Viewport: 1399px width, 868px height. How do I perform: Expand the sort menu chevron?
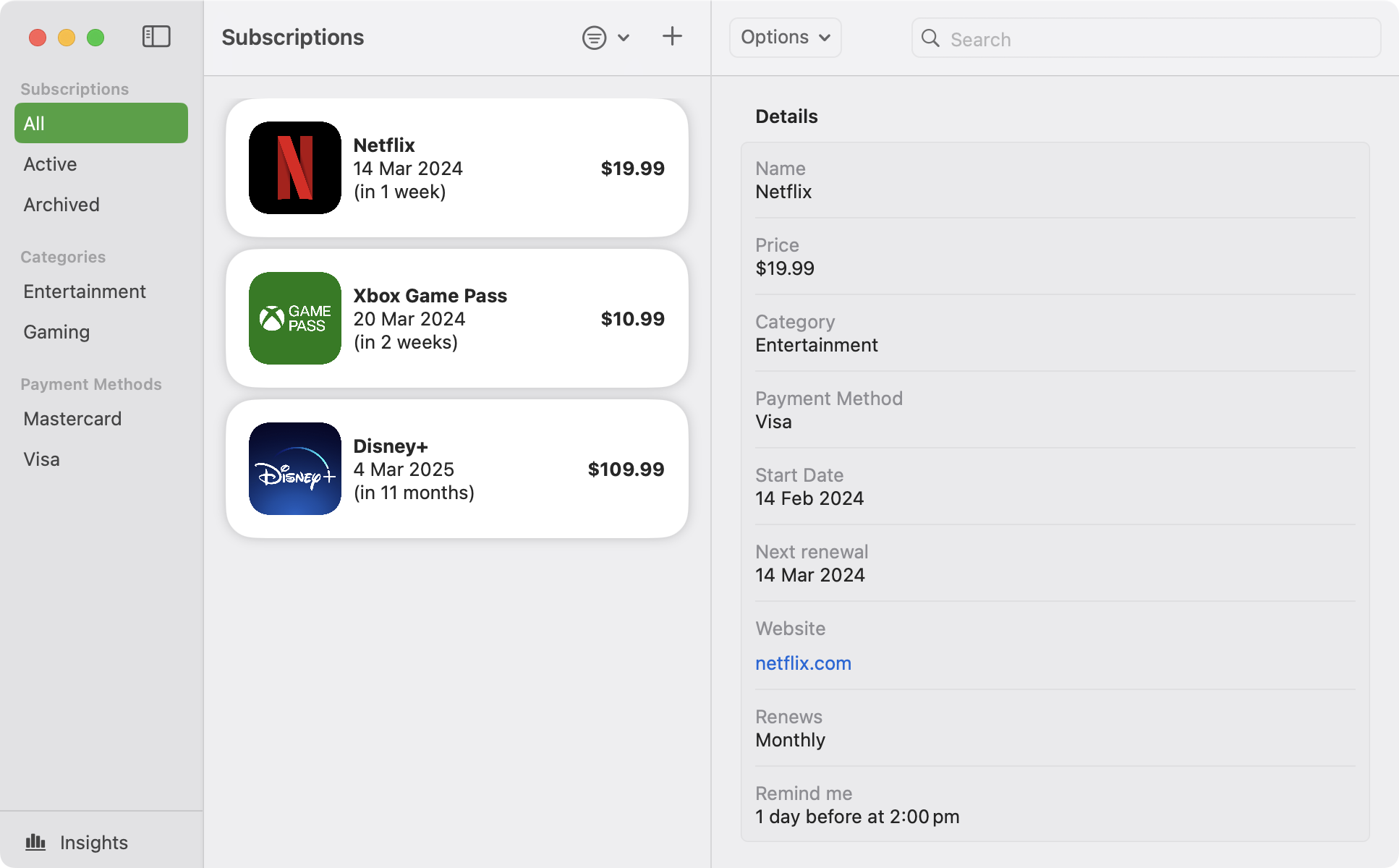coord(624,38)
